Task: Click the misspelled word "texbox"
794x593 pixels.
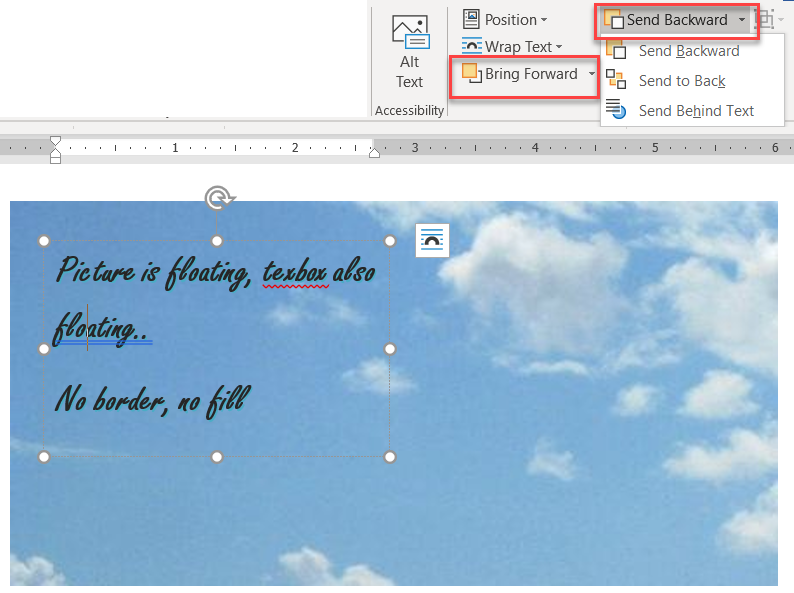Action: [295, 272]
